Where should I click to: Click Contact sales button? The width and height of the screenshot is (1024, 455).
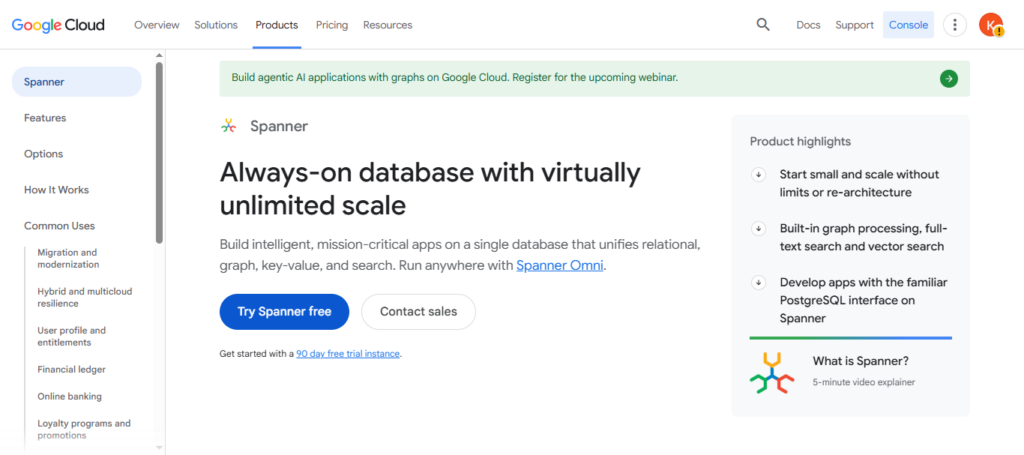point(419,311)
